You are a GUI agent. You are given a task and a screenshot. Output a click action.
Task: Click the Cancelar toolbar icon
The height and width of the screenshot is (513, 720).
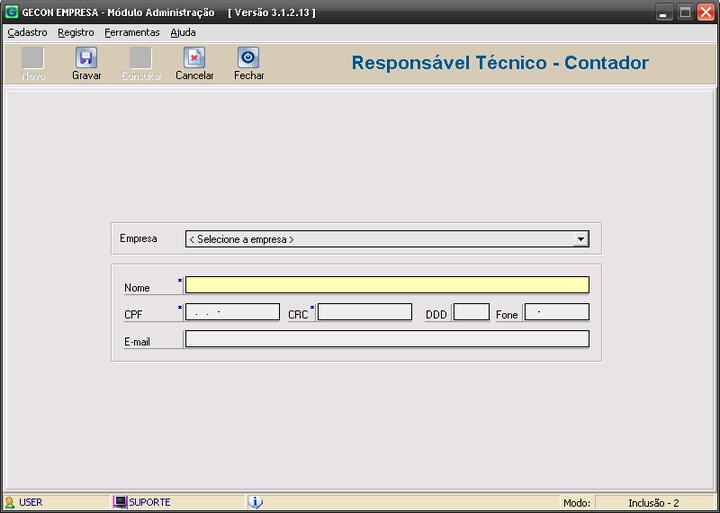[x=194, y=58]
